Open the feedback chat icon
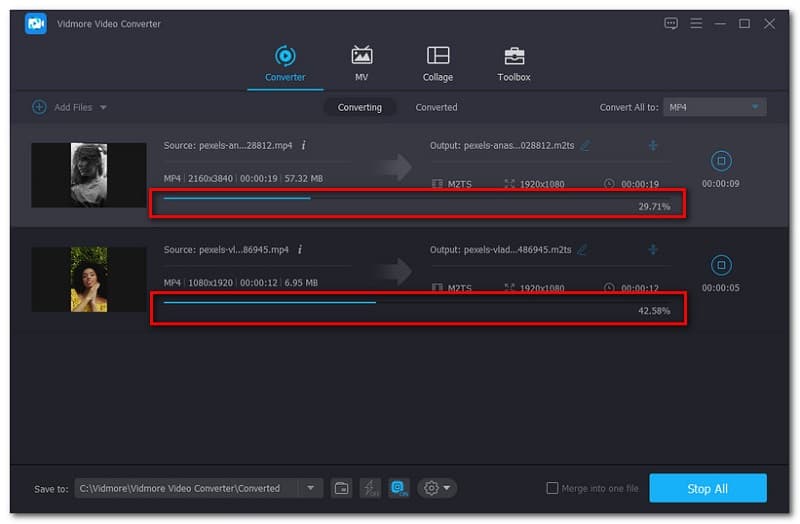Image resolution: width=800 pixels, height=524 pixels. point(670,23)
